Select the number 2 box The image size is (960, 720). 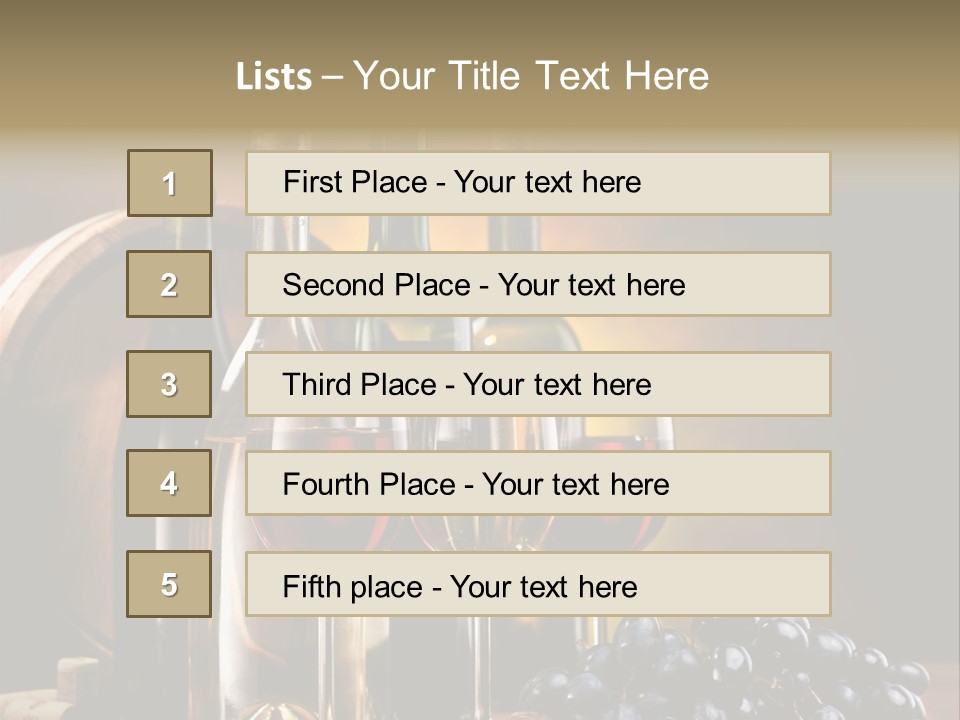[169, 284]
